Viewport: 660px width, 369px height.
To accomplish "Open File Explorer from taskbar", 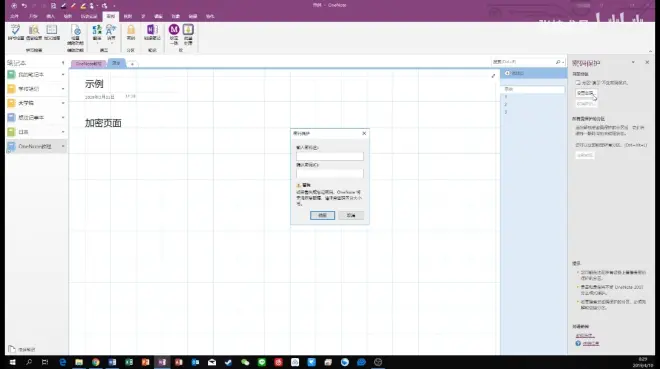I will (x=79, y=362).
